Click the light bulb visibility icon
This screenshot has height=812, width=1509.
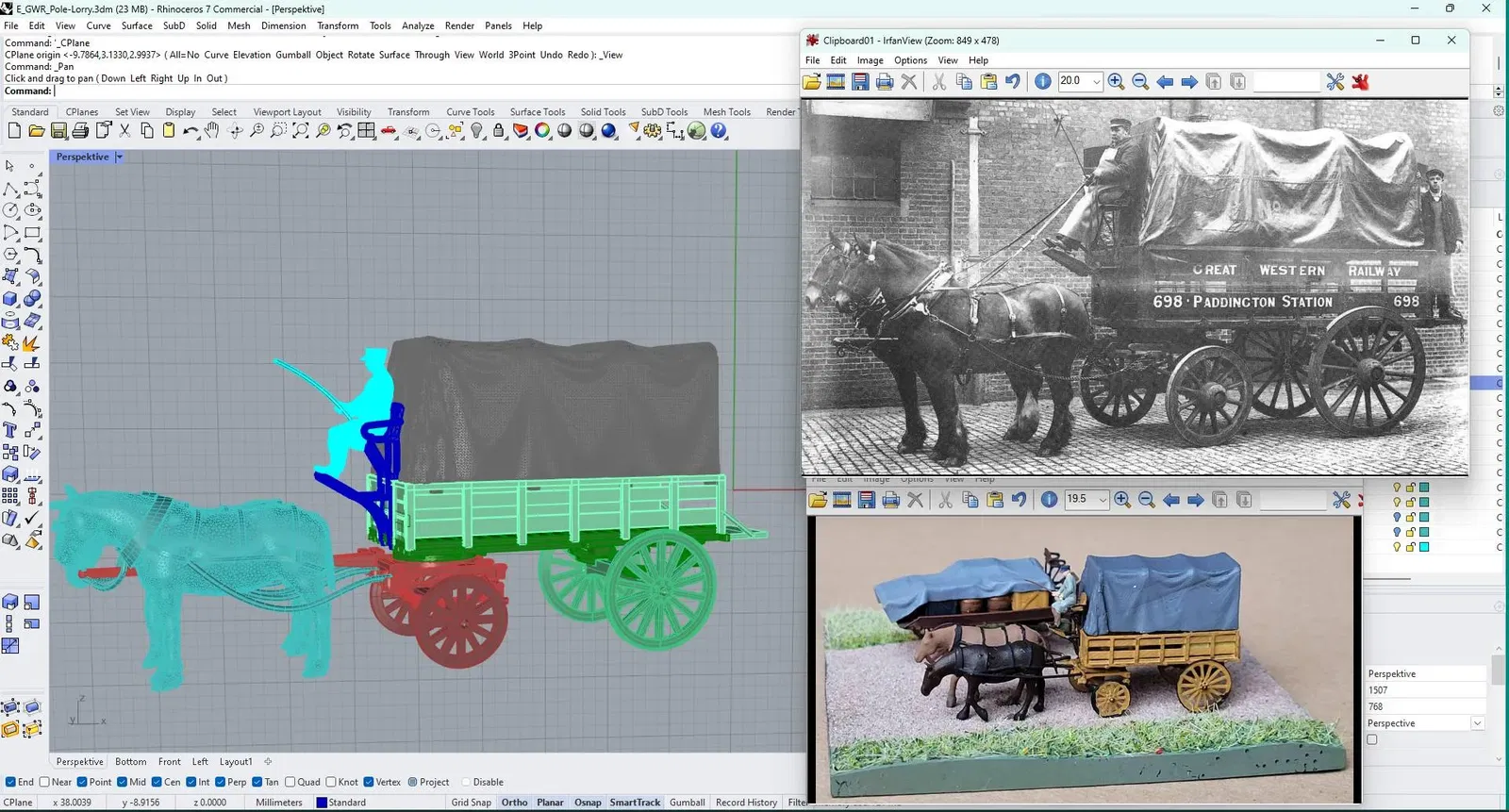coord(477,131)
